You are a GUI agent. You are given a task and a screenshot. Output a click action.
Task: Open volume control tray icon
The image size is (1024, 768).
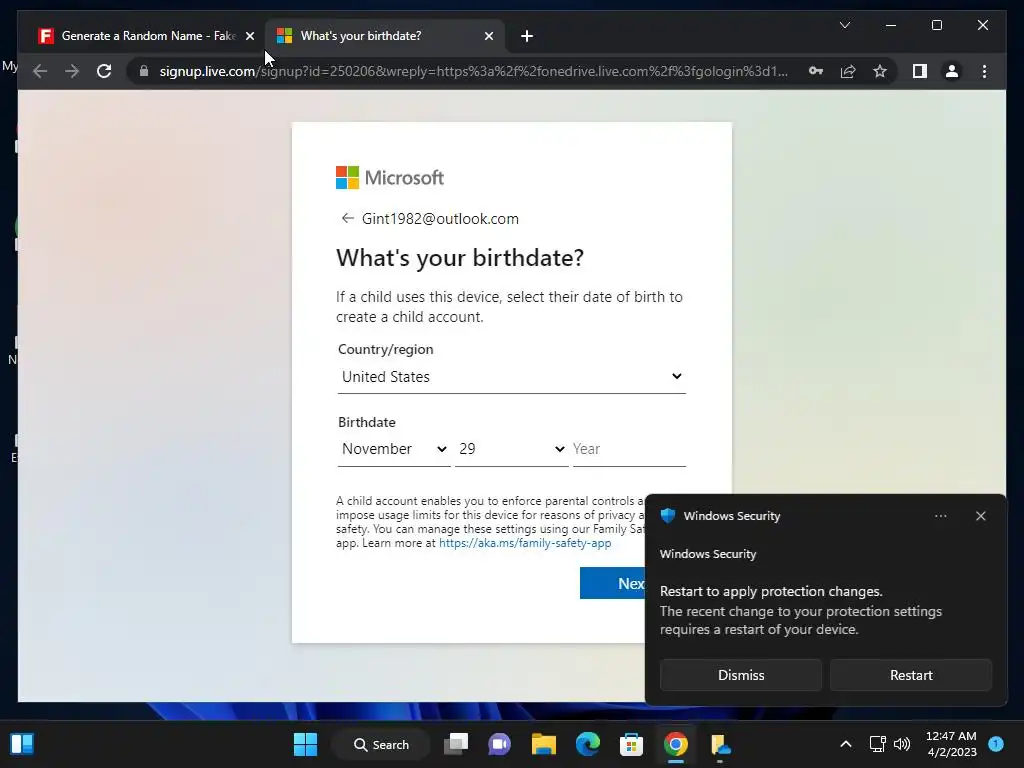(x=902, y=744)
